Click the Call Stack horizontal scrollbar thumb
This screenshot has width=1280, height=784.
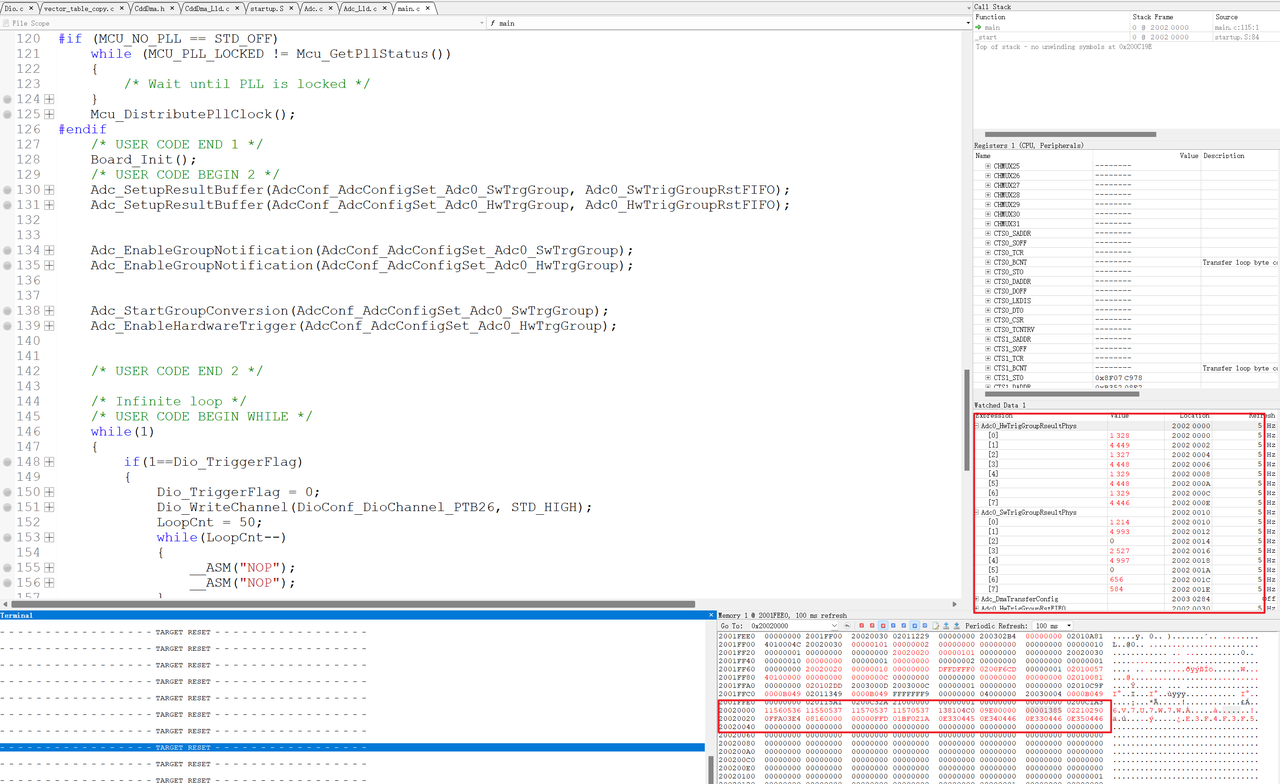(x=1070, y=134)
